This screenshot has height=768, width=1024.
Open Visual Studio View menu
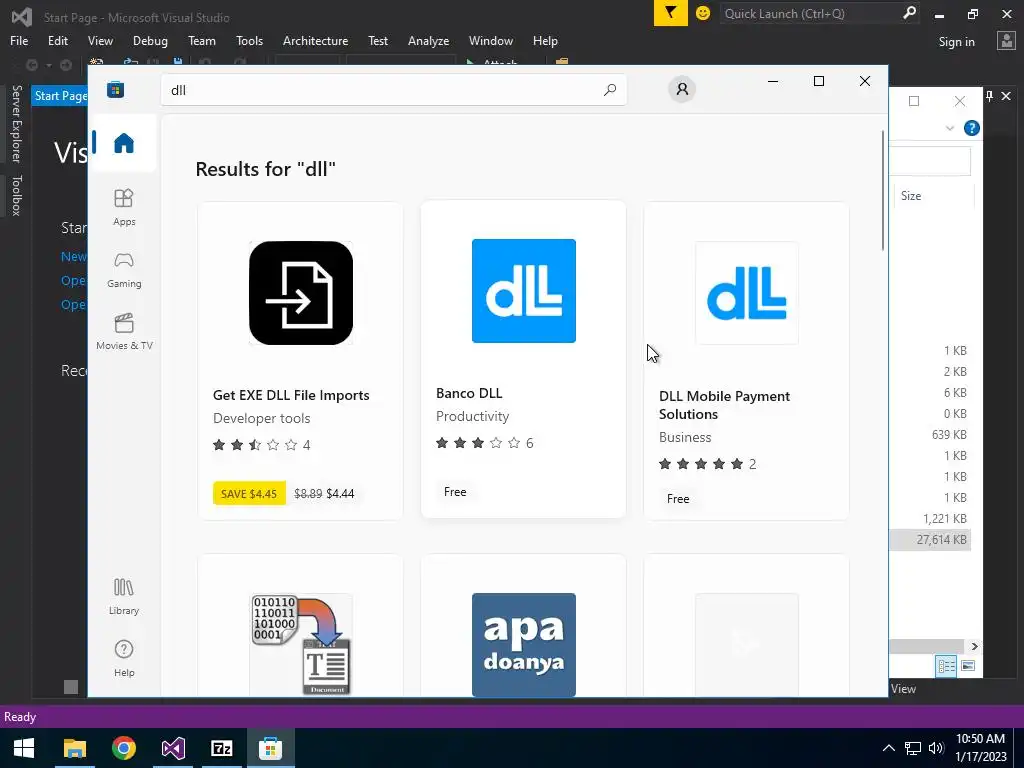tap(100, 40)
